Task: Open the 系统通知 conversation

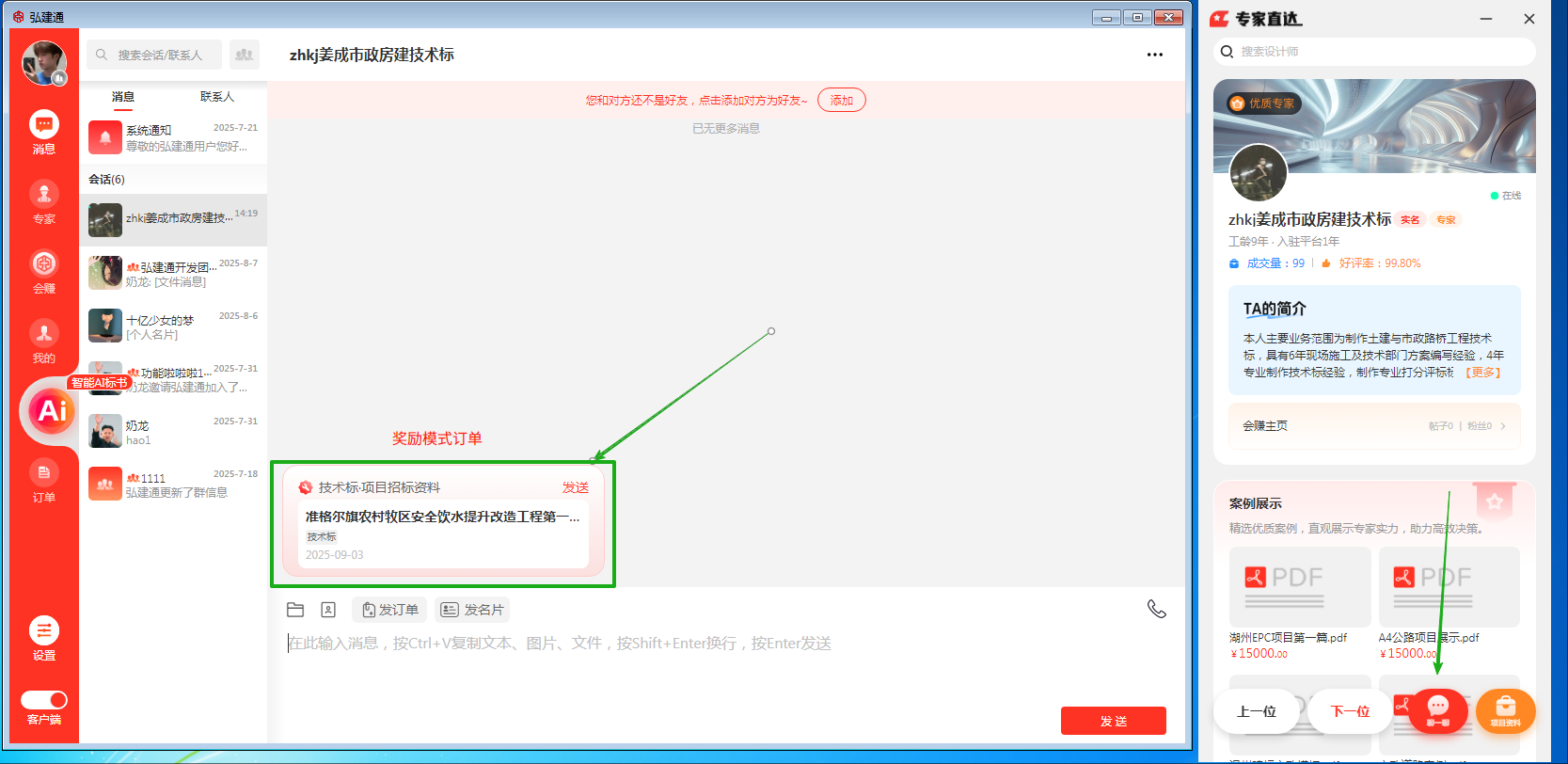Action: click(x=173, y=137)
